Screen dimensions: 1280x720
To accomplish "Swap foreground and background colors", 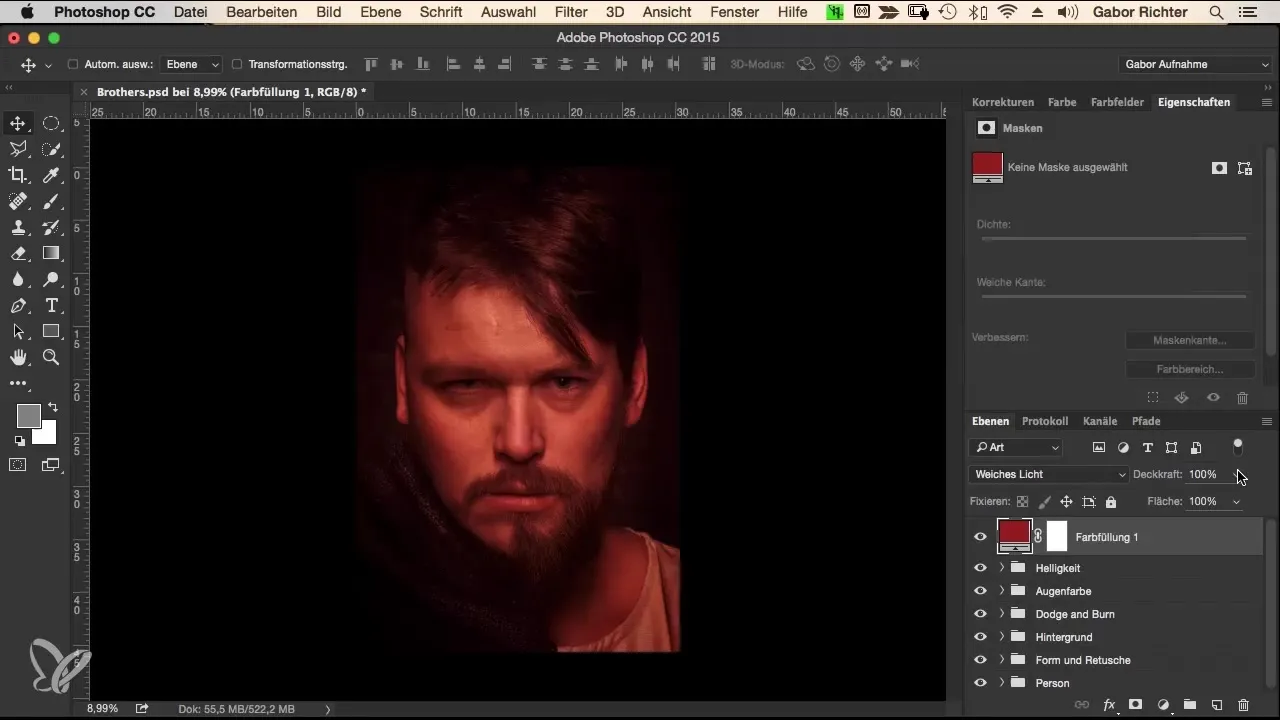I will tap(53, 408).
